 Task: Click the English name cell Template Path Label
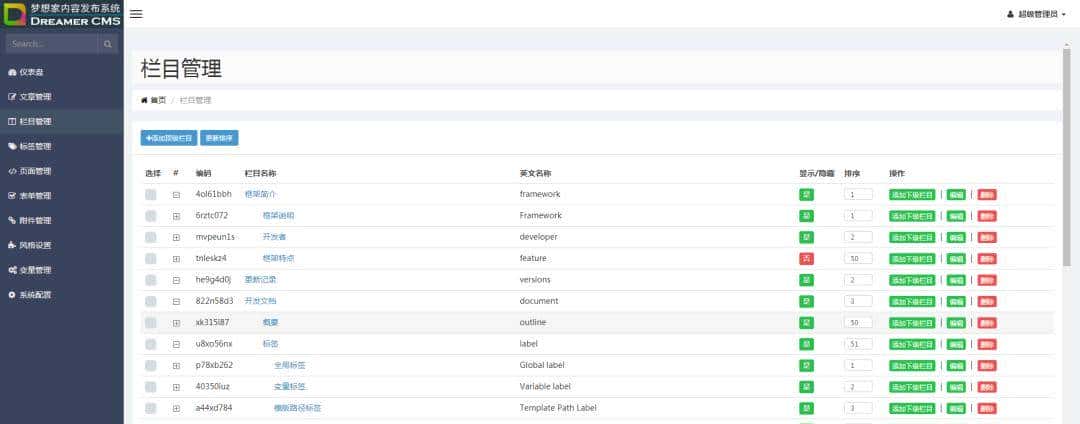point(558,407)
